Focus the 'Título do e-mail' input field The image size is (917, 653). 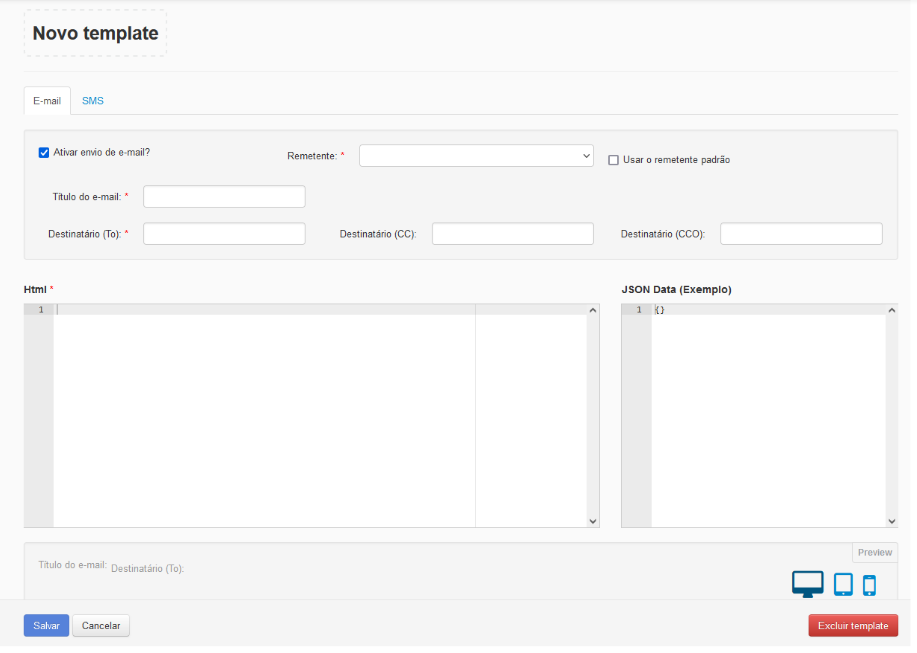[x=224, y=196]
